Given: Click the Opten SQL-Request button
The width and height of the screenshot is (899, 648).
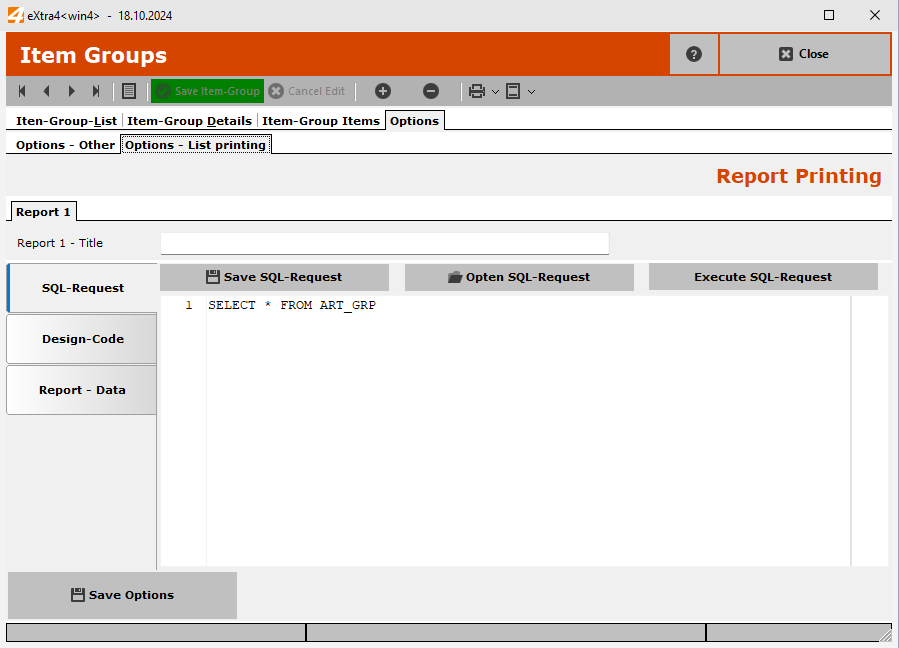Looking at the screenshot, I should tap(519, 277).
